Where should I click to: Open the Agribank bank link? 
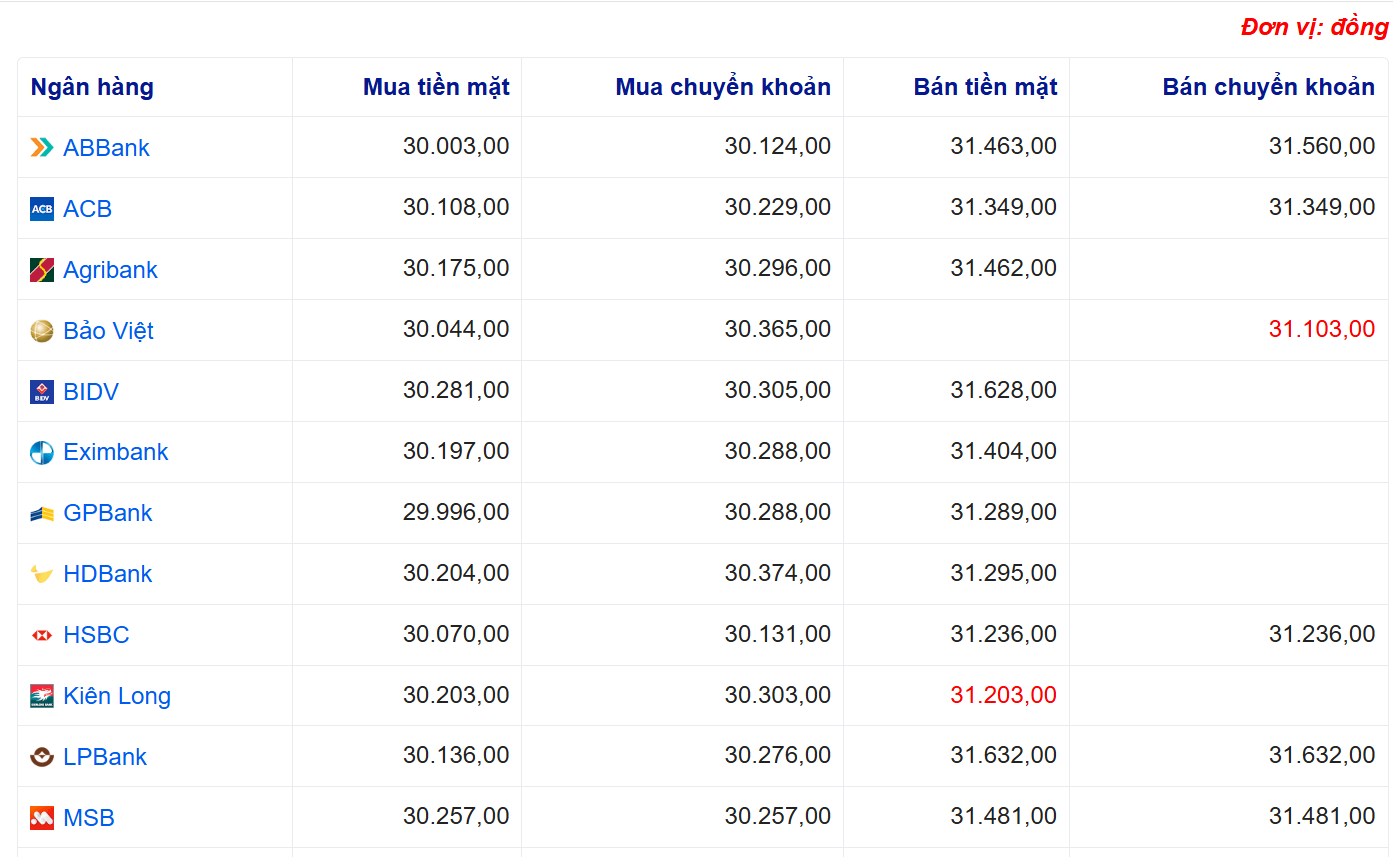click(x=110, y=270)
